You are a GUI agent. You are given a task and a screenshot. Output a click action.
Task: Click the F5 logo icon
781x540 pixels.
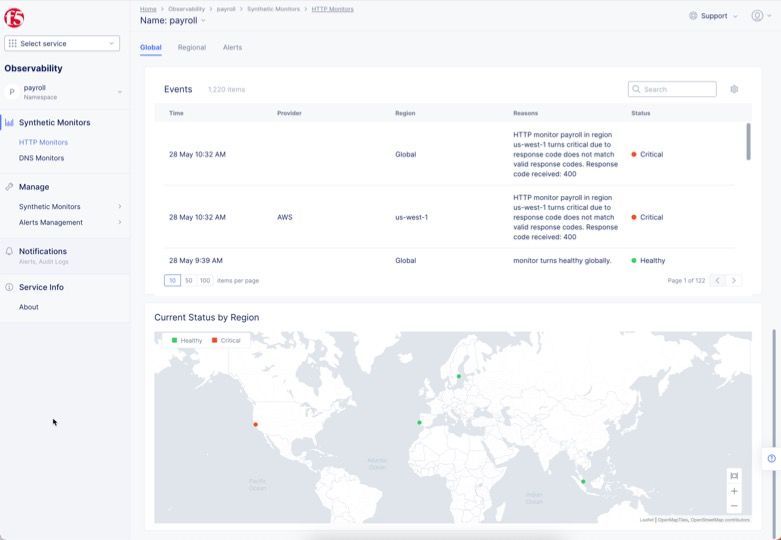(x=14, y=18)
